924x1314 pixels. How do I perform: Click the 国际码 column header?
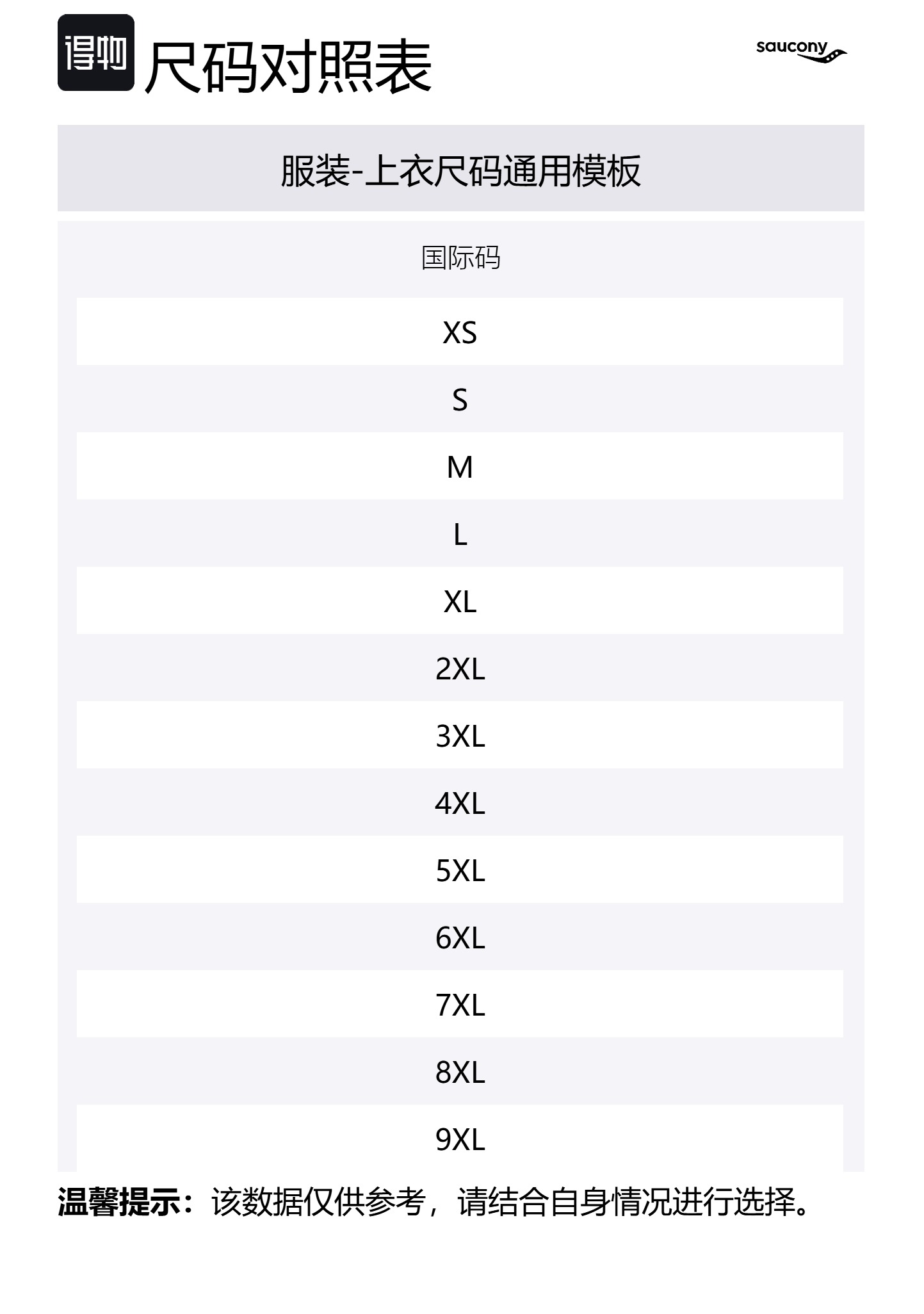[x=460, y=258]
